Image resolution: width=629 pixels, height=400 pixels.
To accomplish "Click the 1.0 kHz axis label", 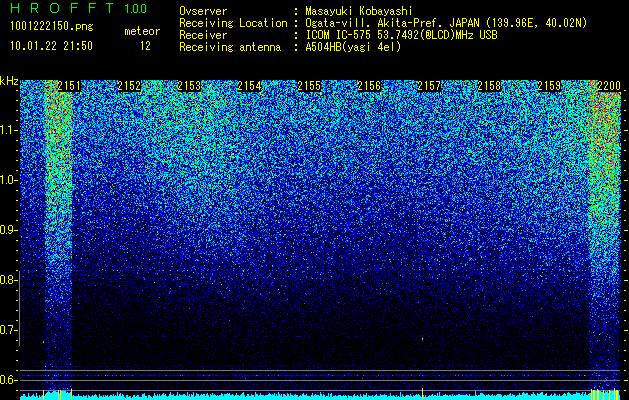I will click(8, 180).
